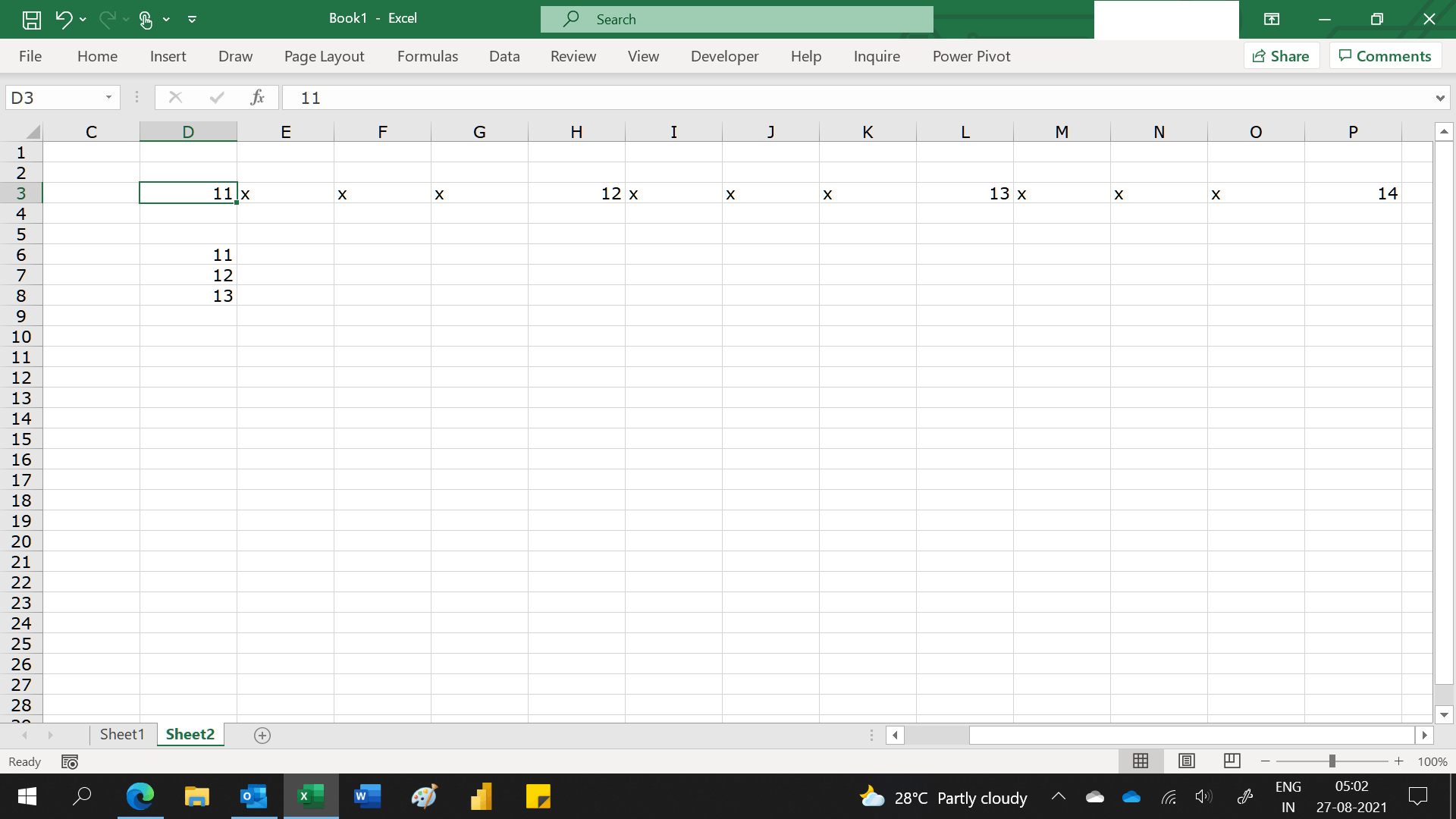The image size is (1456, 819).
Task: Click Touch/Mouse Mode icon in toolbar
Action: [146, 20]
